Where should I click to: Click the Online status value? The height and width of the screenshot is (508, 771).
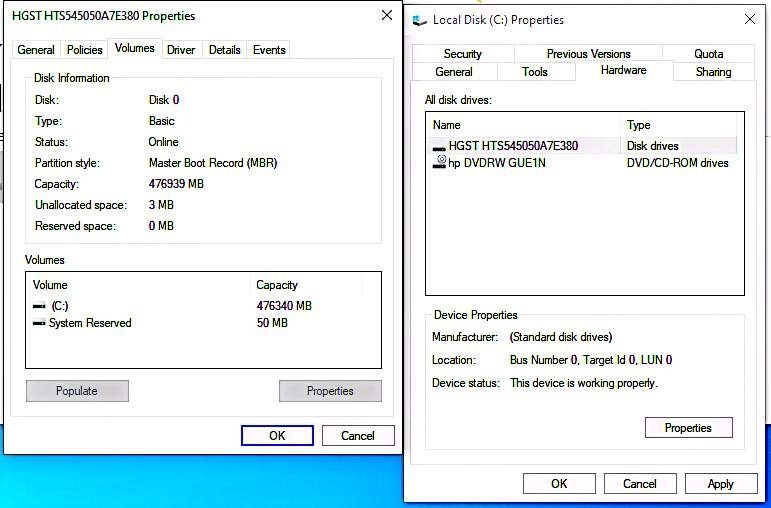(x=163, y=142)
